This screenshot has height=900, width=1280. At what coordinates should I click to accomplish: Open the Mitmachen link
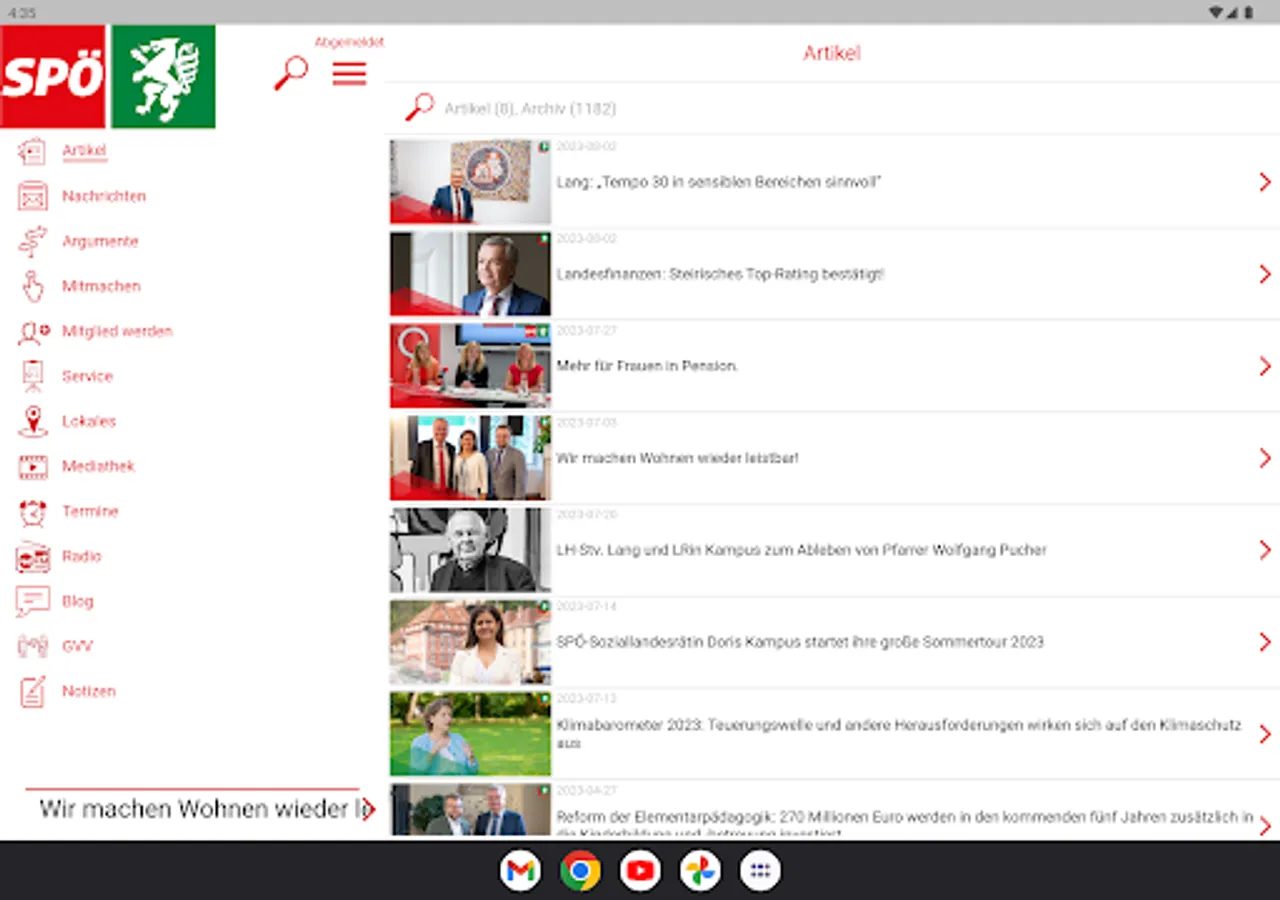101,286
